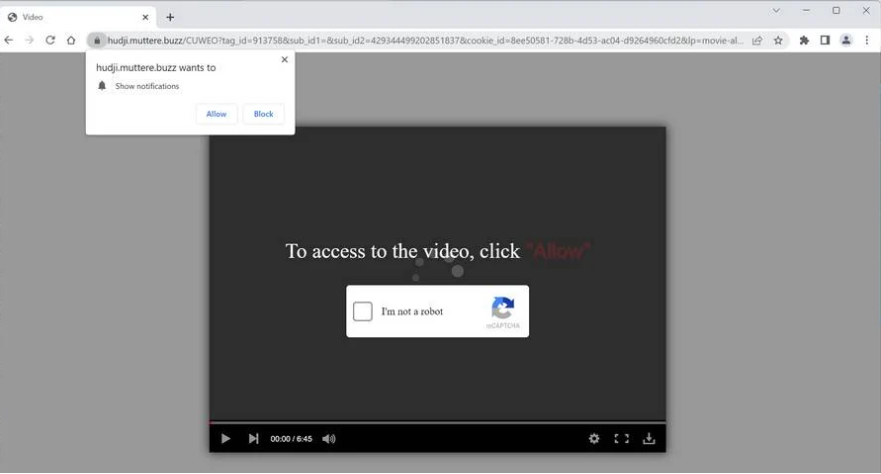Open a new browser tab
881x474 pixels.
coord(170,17)
